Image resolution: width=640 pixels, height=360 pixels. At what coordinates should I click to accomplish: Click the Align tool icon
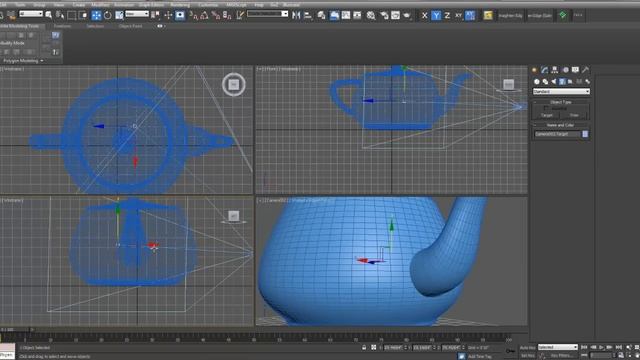click(x=308, y=16)
